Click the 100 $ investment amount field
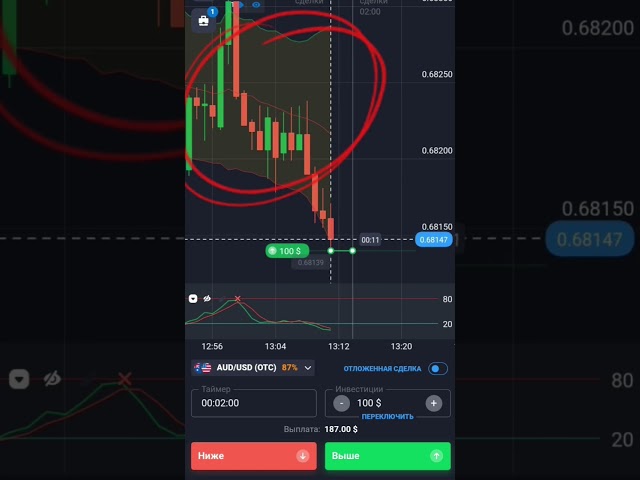This screenshot has height=480, width=640. click(x=369, y=403)
